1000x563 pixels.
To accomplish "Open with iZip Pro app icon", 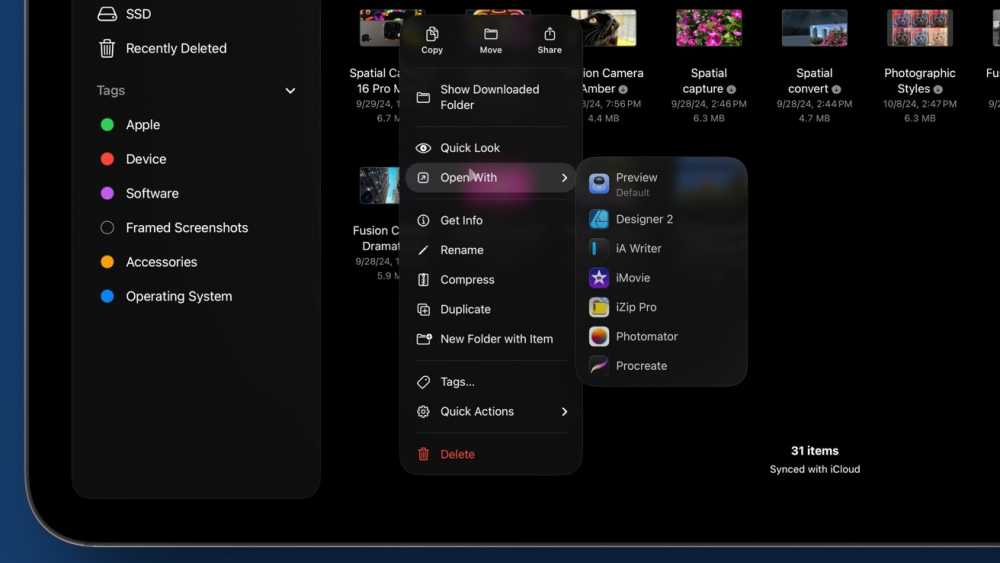I will [599, 307].
